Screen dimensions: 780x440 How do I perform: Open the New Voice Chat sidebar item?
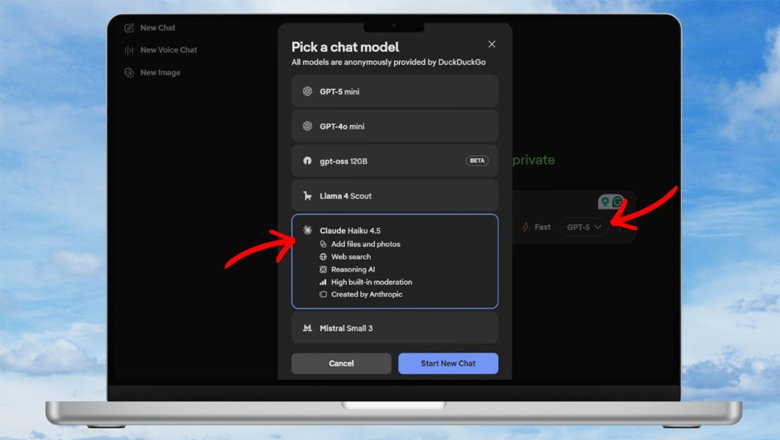(x=161, y=50)
